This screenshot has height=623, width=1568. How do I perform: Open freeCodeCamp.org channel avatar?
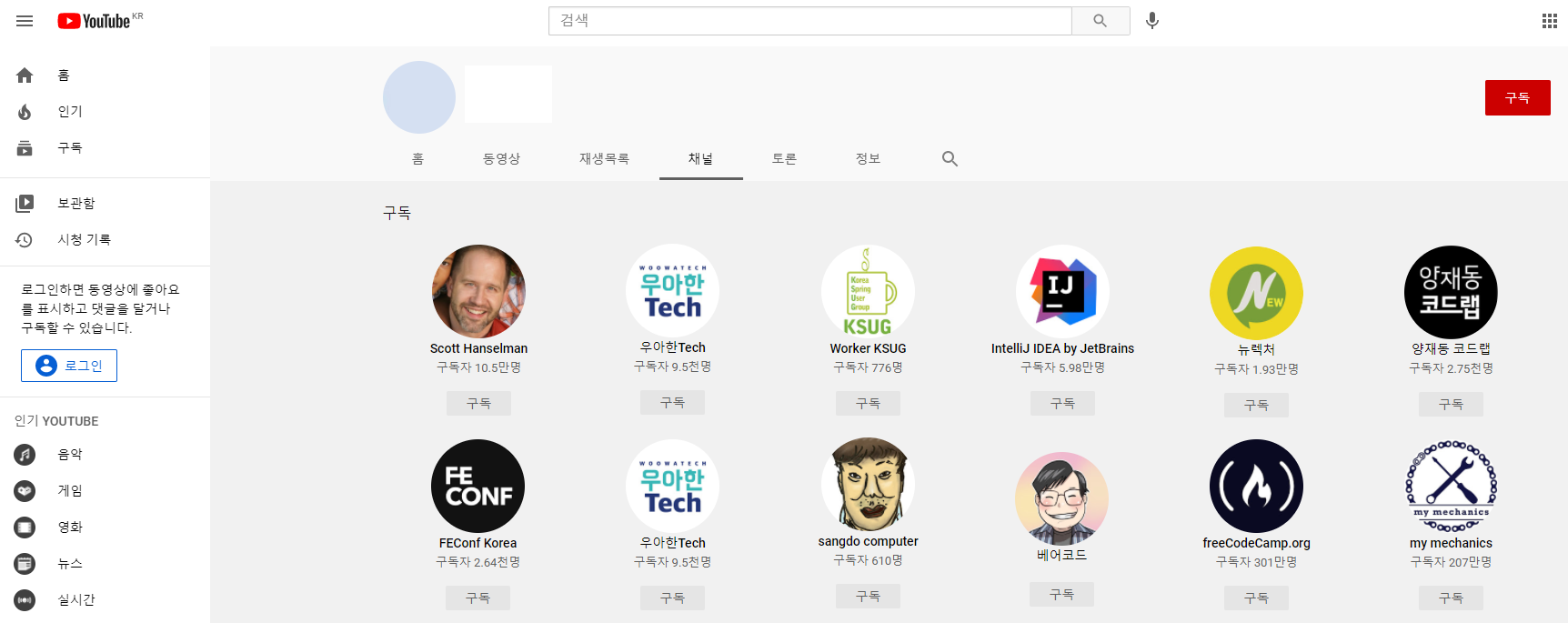tap(1256, 486)
